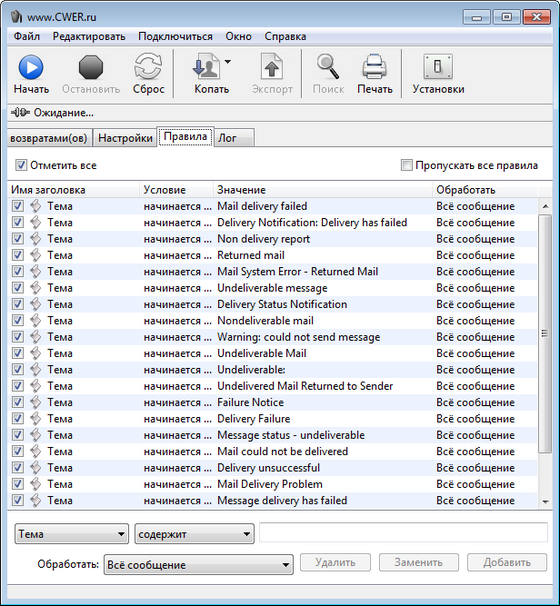Viewport: 560px width, 606px height.
Task: Focus the rule value text field
Action: coord(403,533)
